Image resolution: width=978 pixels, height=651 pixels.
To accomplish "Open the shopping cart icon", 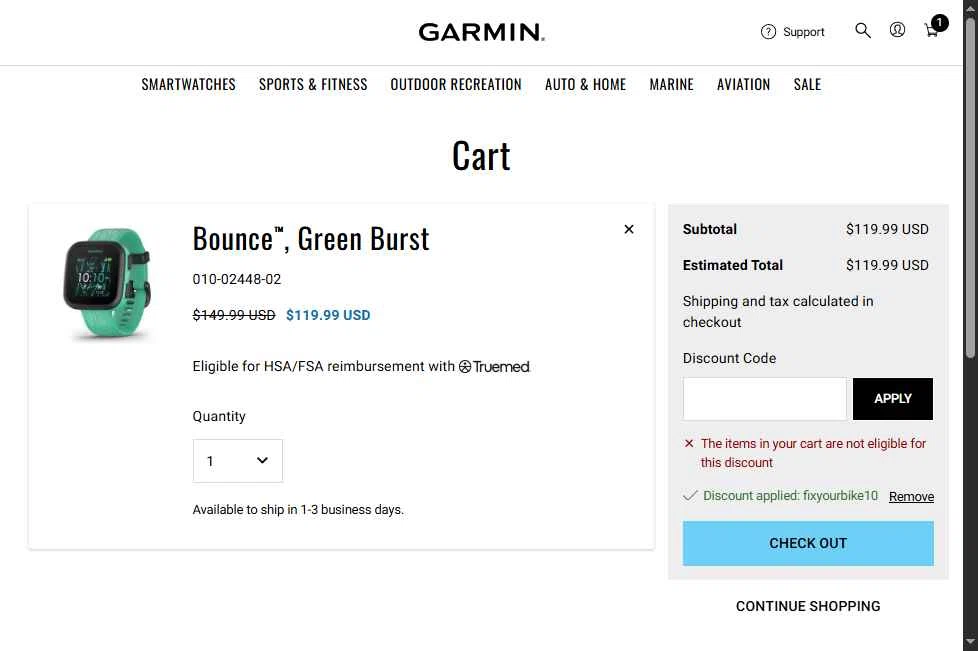I will tap(933, 28).
